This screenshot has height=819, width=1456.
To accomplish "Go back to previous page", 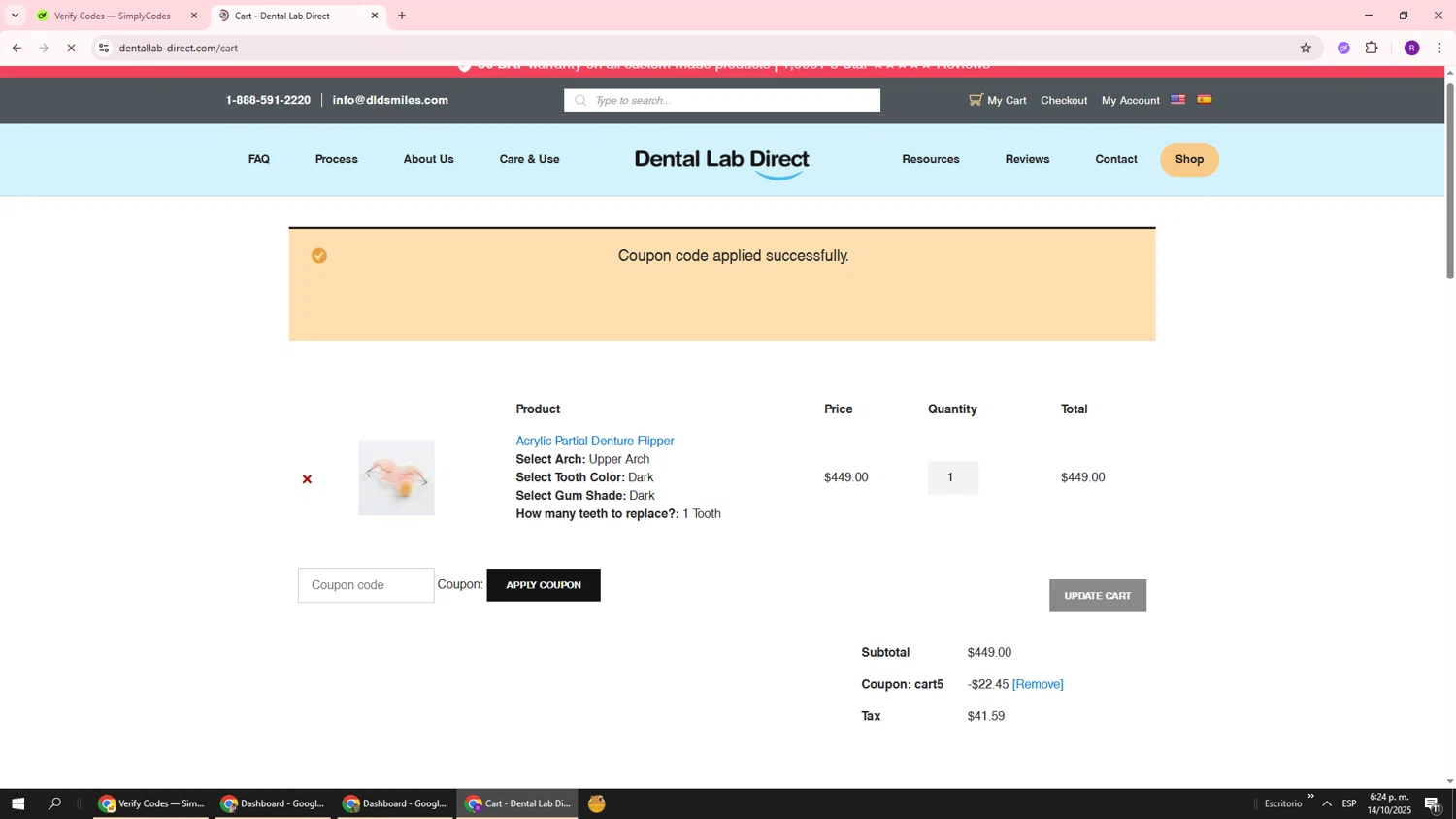I will click(17, 48).
